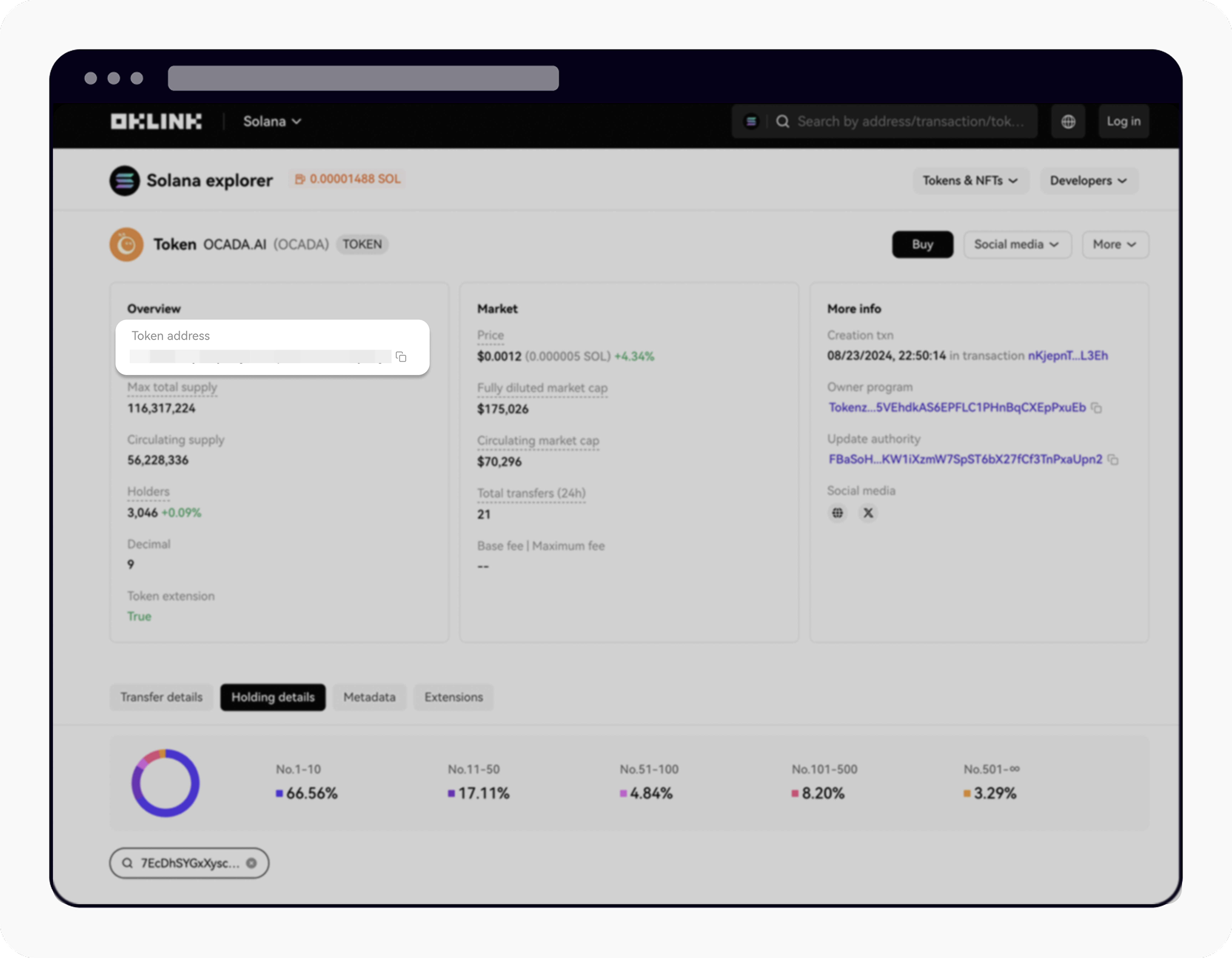Copy the Owner program address
Viewport: 1232px width, 958px height.
[1096, 407]
